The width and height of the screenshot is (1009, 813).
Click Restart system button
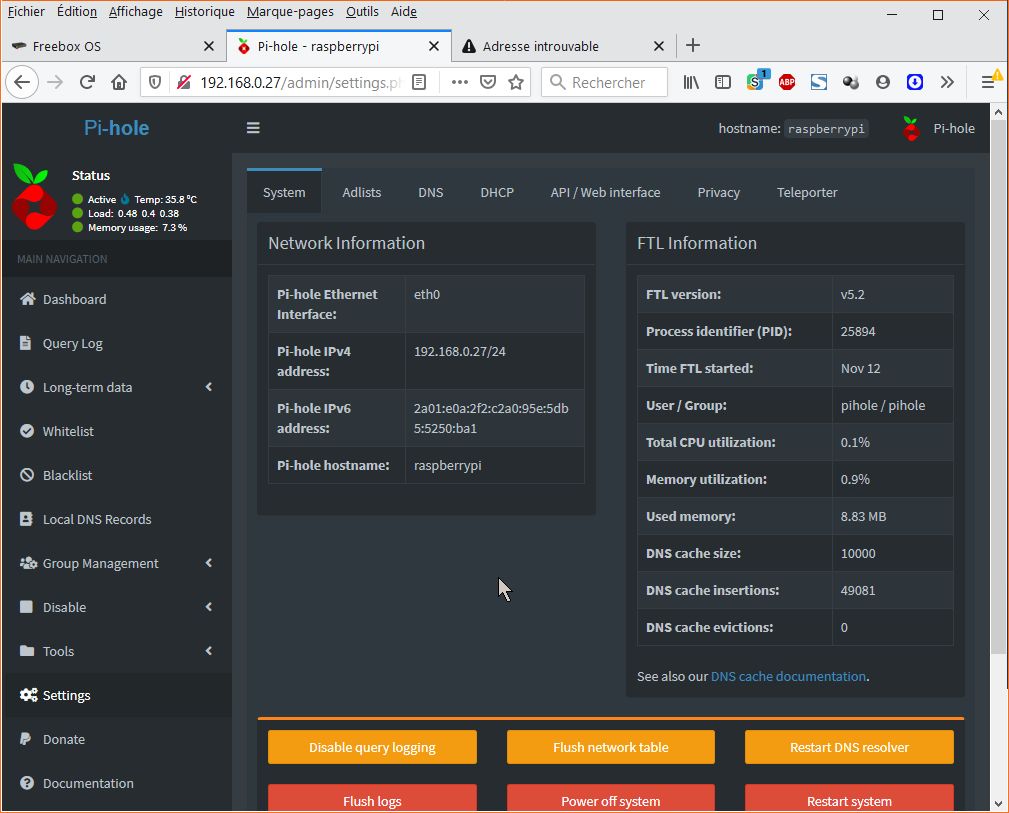tap(849, 799)
